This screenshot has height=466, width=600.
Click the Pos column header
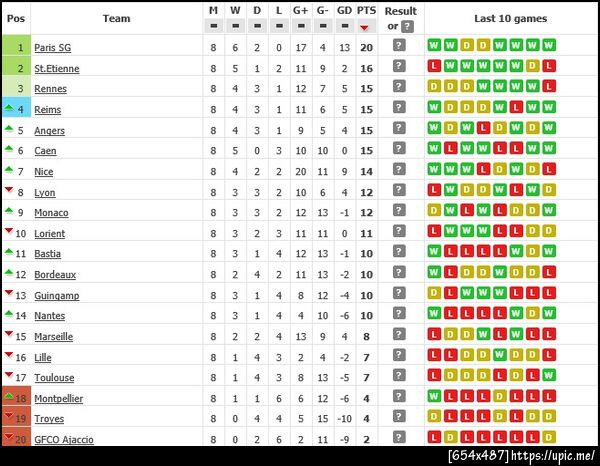(x=16, y=18)
